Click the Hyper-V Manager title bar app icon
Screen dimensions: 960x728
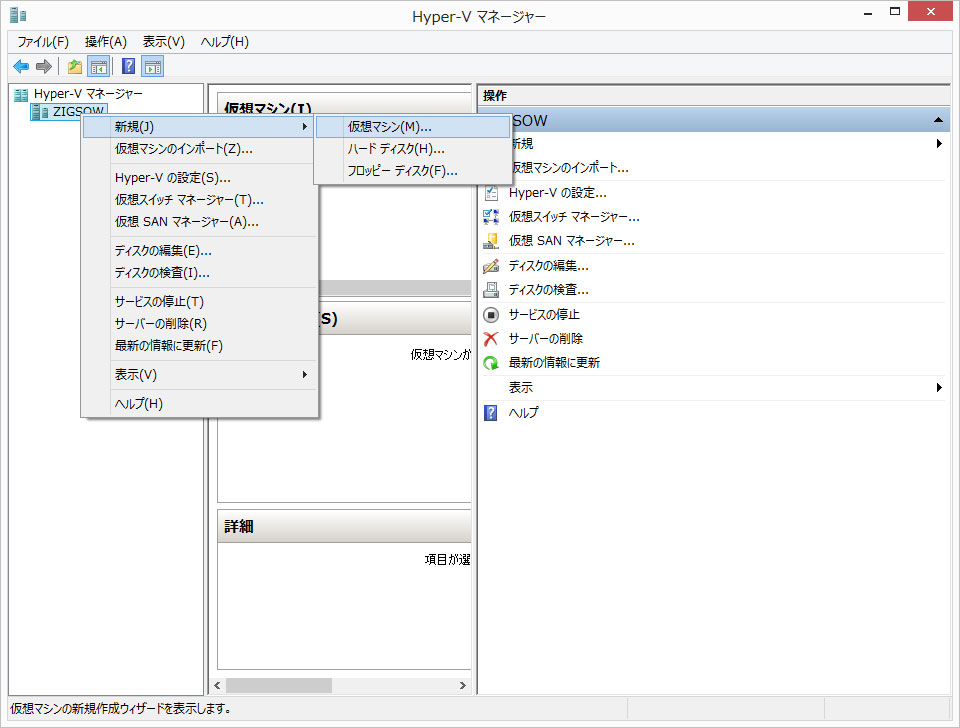(18, 15)
